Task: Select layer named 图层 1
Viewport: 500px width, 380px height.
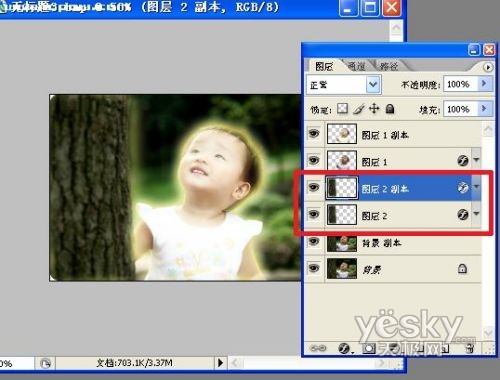Action: click(x=374, y=162)
